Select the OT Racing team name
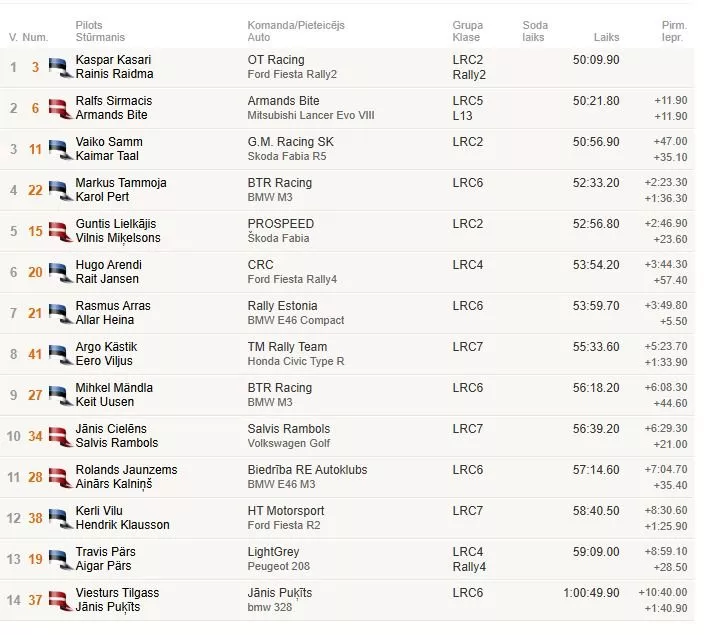704x635 pixels. [x=276, y=60]
